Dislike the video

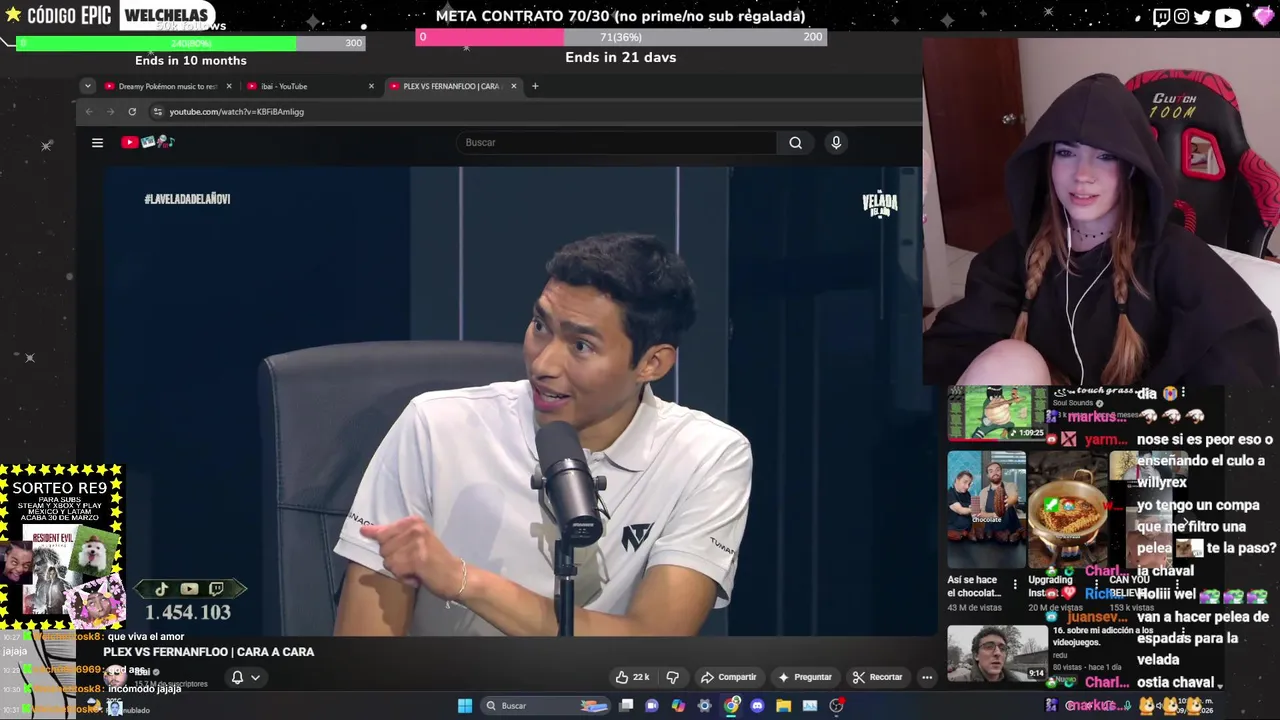[x=672, y=677]
